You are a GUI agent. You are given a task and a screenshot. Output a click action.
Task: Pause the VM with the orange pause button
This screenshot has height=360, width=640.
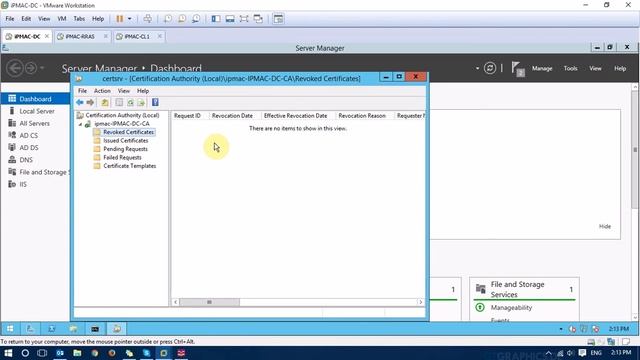click(x=120, y=19)
